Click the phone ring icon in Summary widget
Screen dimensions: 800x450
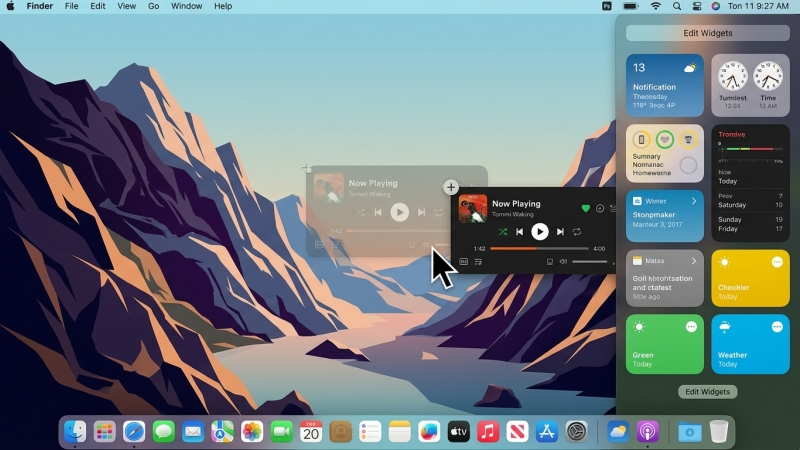click(x=641, y=139)
